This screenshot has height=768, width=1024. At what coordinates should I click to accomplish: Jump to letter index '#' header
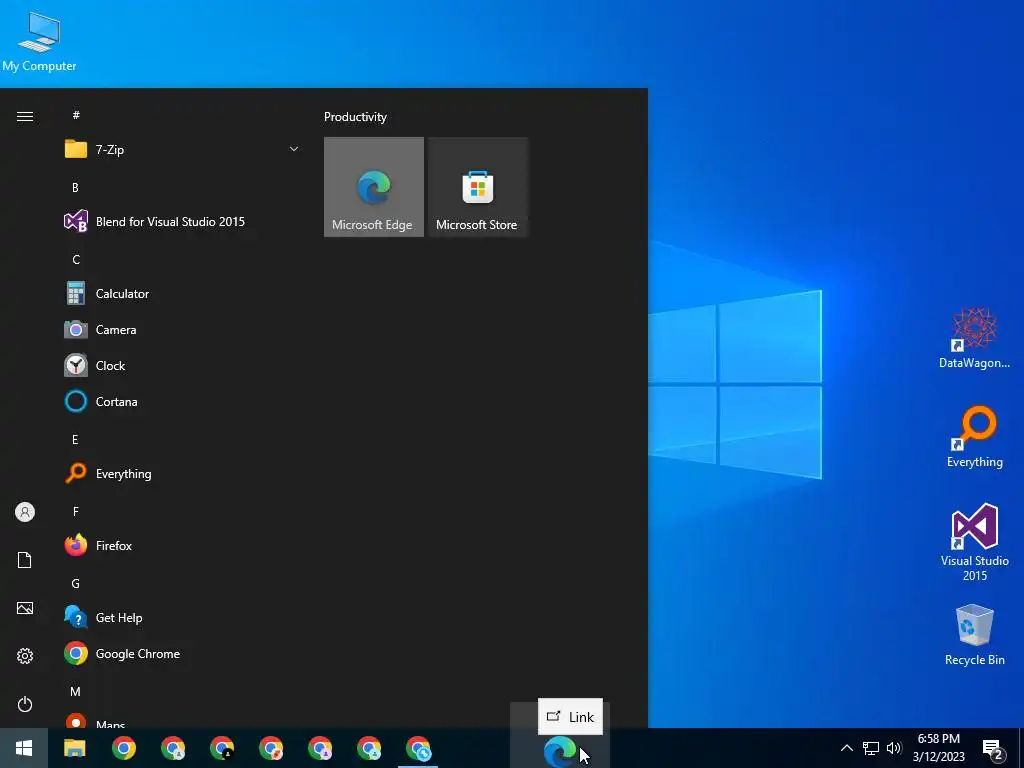[x=76, y=115]
